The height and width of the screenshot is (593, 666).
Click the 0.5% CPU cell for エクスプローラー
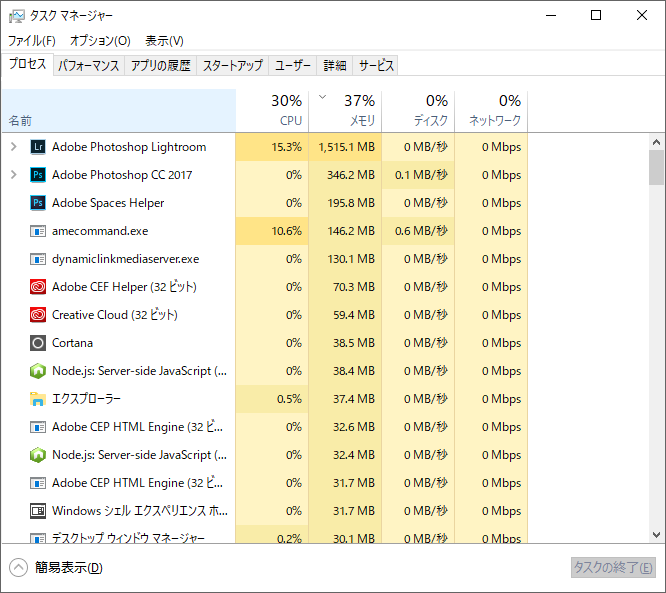(x=272, y=399)
